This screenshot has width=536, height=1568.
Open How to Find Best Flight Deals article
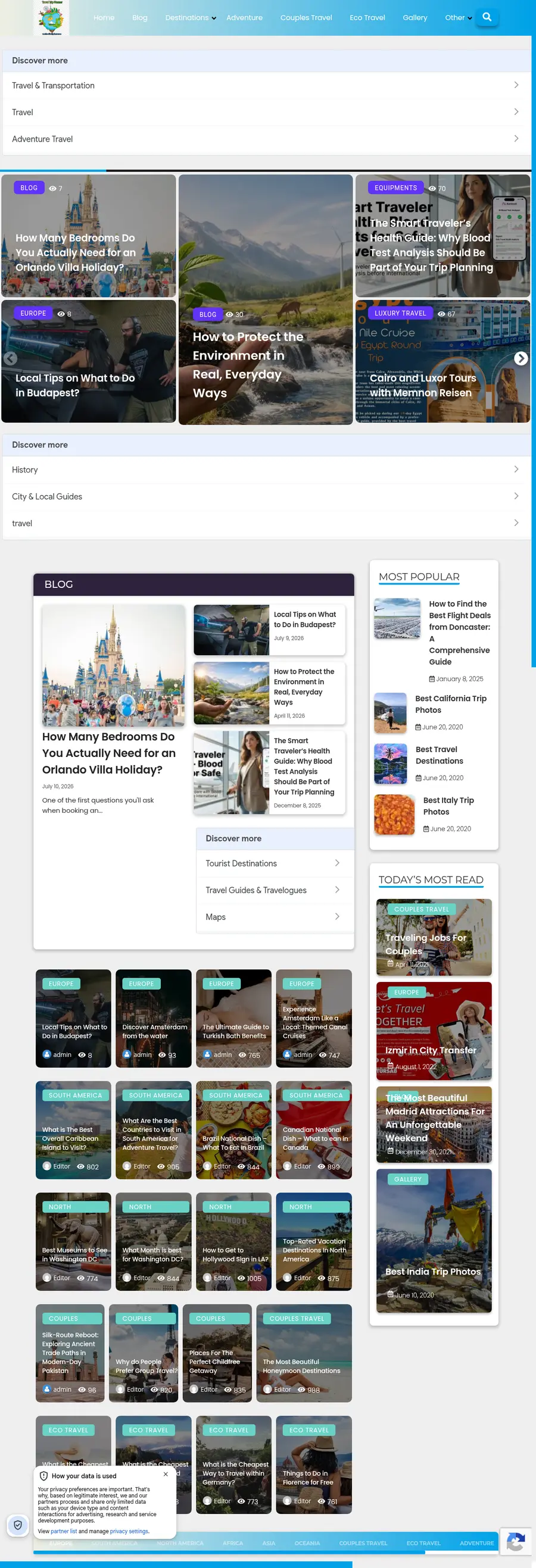[x=459, y=633]
